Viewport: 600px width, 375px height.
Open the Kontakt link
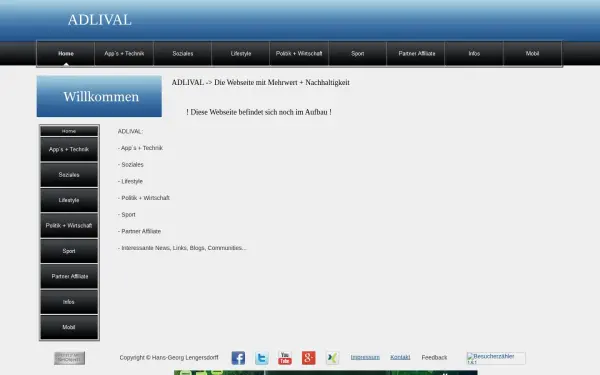[400, 357]
